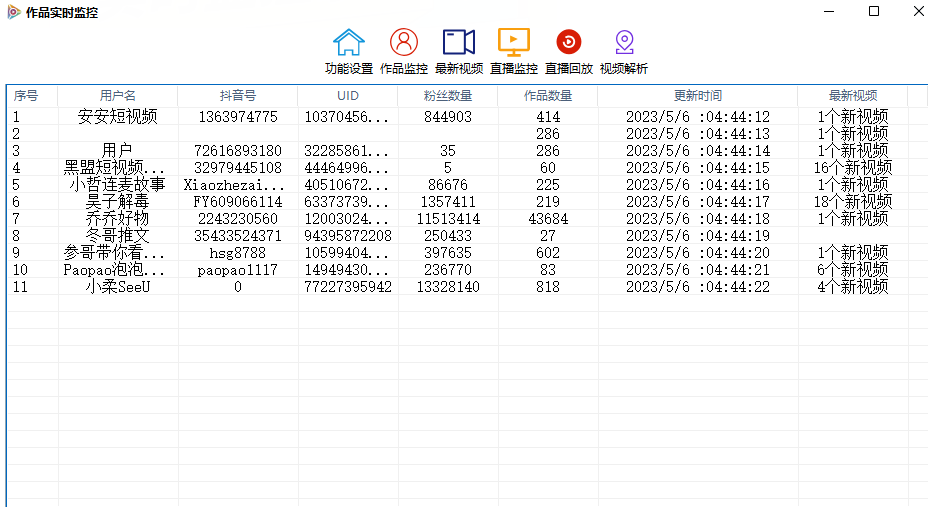Sort by 用户名 column header

click(x=118, y=96)
